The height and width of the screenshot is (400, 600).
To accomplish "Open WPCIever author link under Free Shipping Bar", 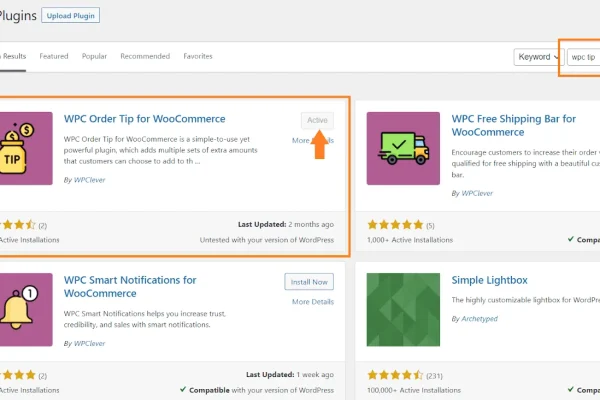I will (477, 193).
